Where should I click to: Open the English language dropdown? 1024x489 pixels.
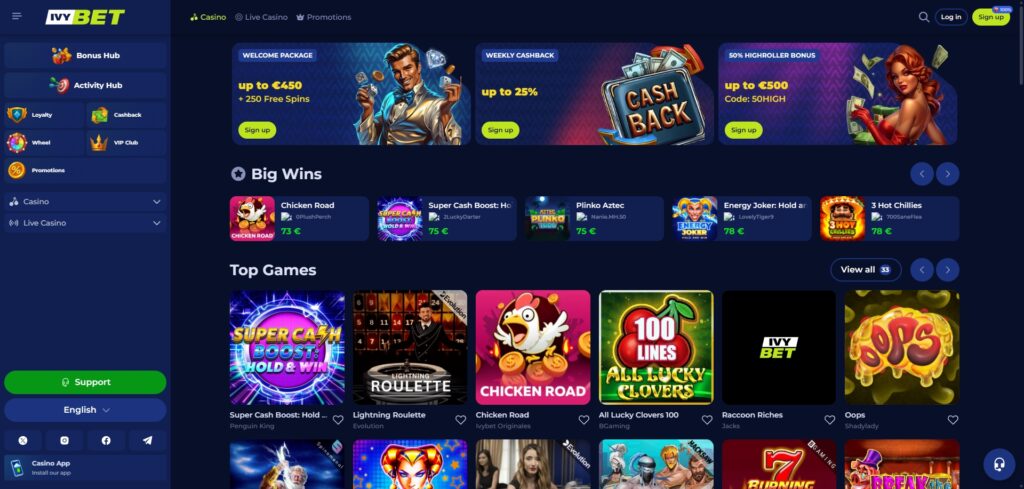point(85,410)
